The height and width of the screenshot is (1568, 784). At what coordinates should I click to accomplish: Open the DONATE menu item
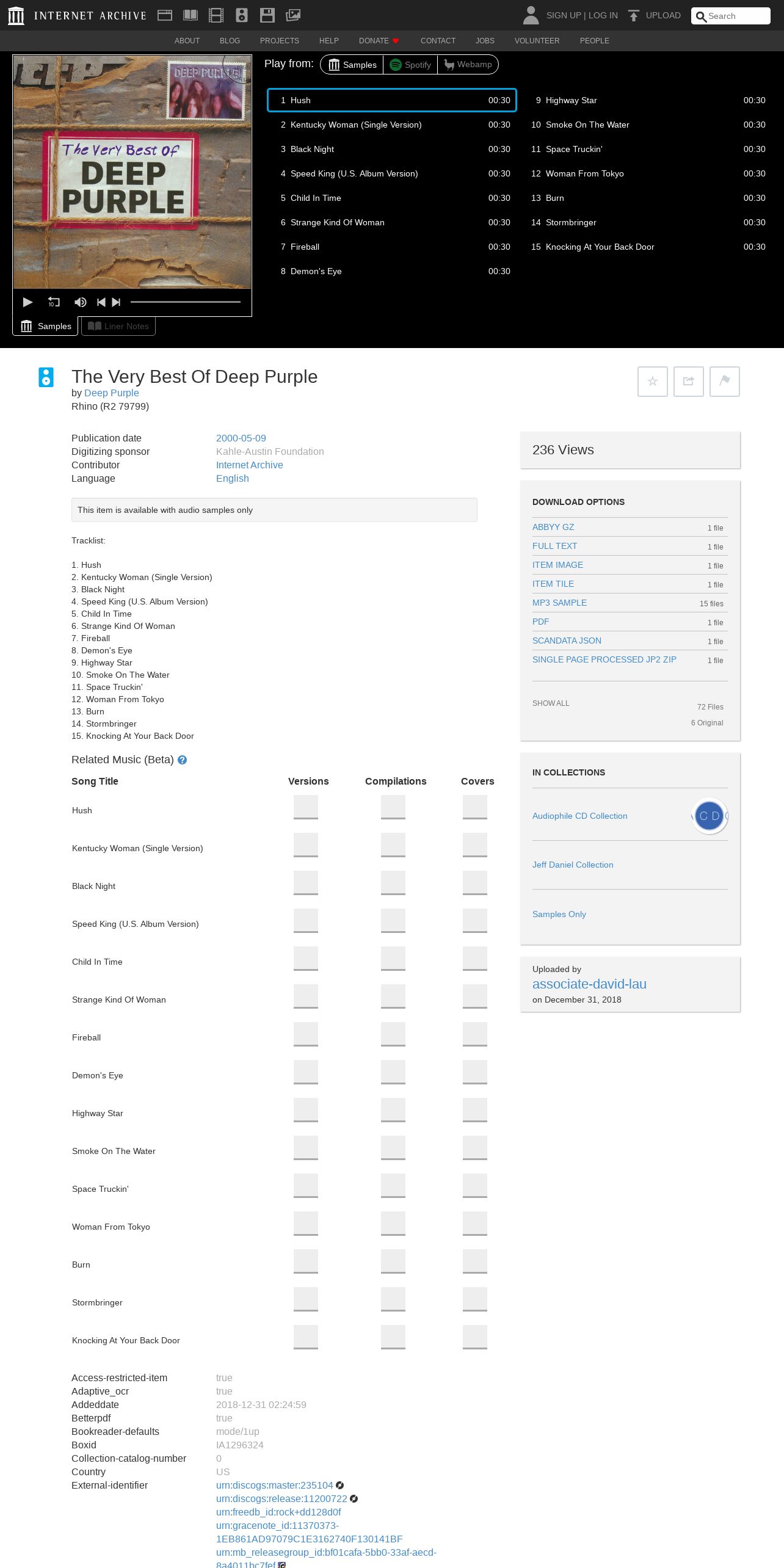[x=379, y=41]
